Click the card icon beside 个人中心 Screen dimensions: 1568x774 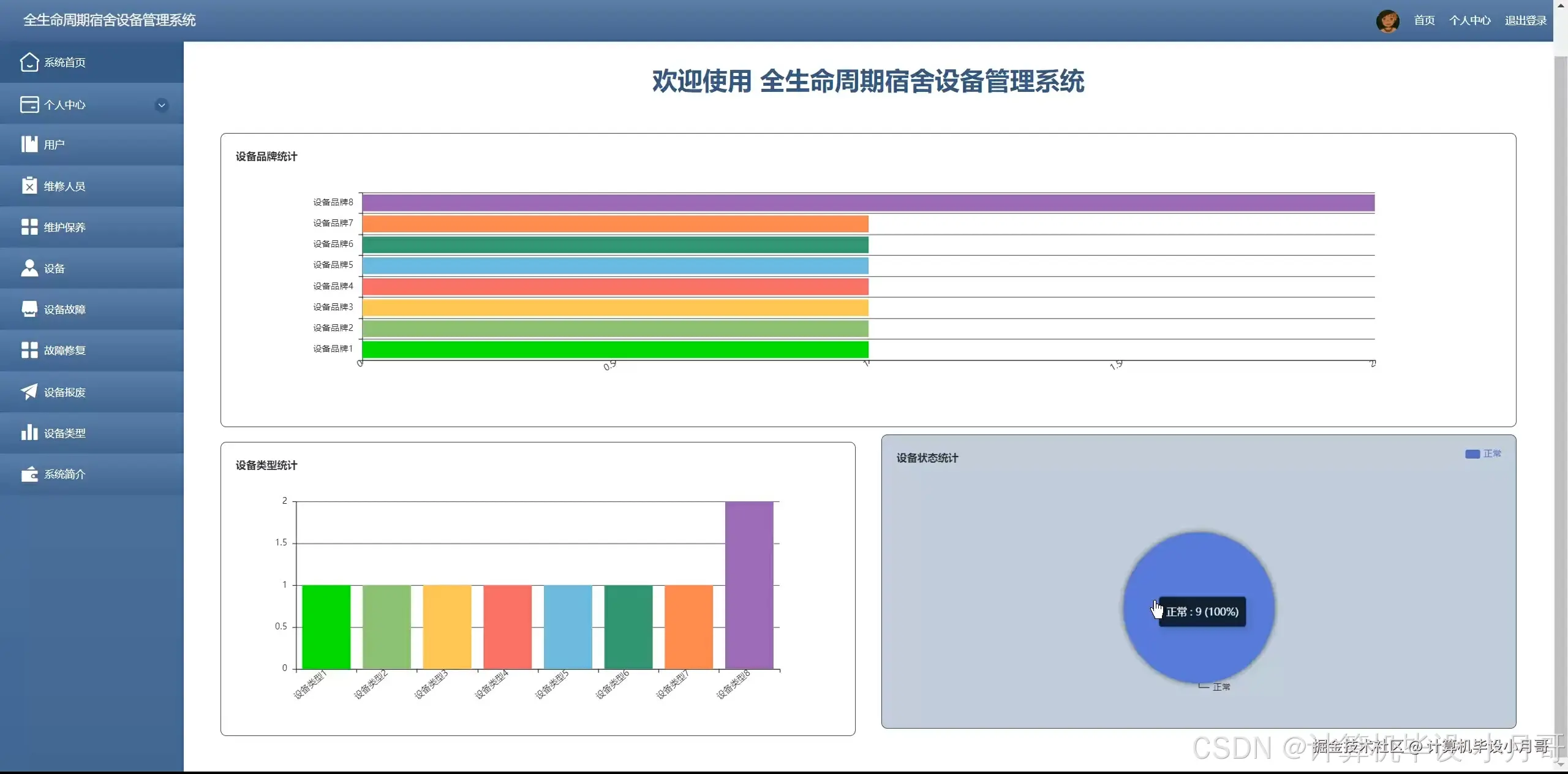[29, 105]
